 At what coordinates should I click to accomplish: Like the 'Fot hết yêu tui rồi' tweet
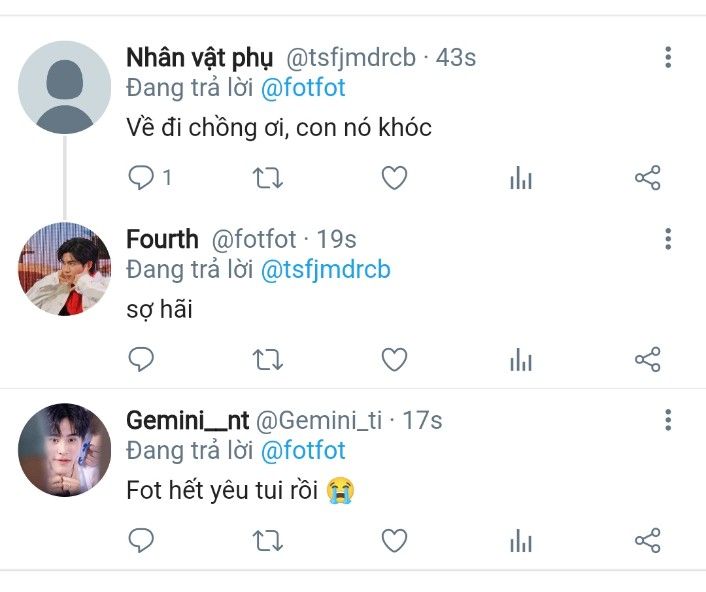click(x=394, y=540)
